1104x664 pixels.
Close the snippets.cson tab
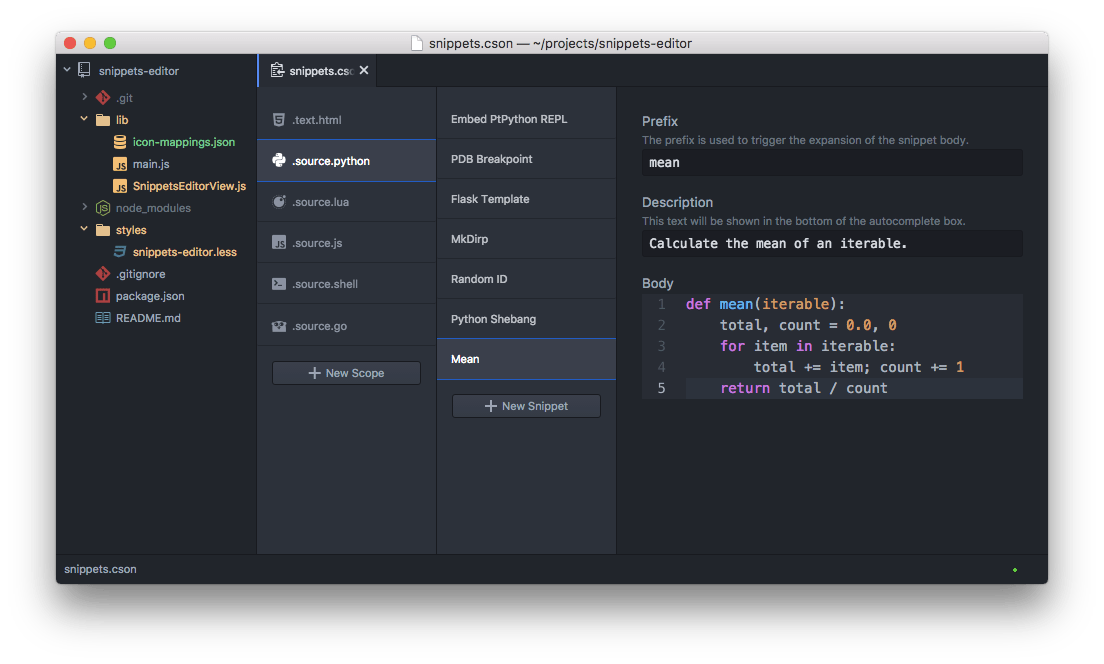tap(364, 70)
